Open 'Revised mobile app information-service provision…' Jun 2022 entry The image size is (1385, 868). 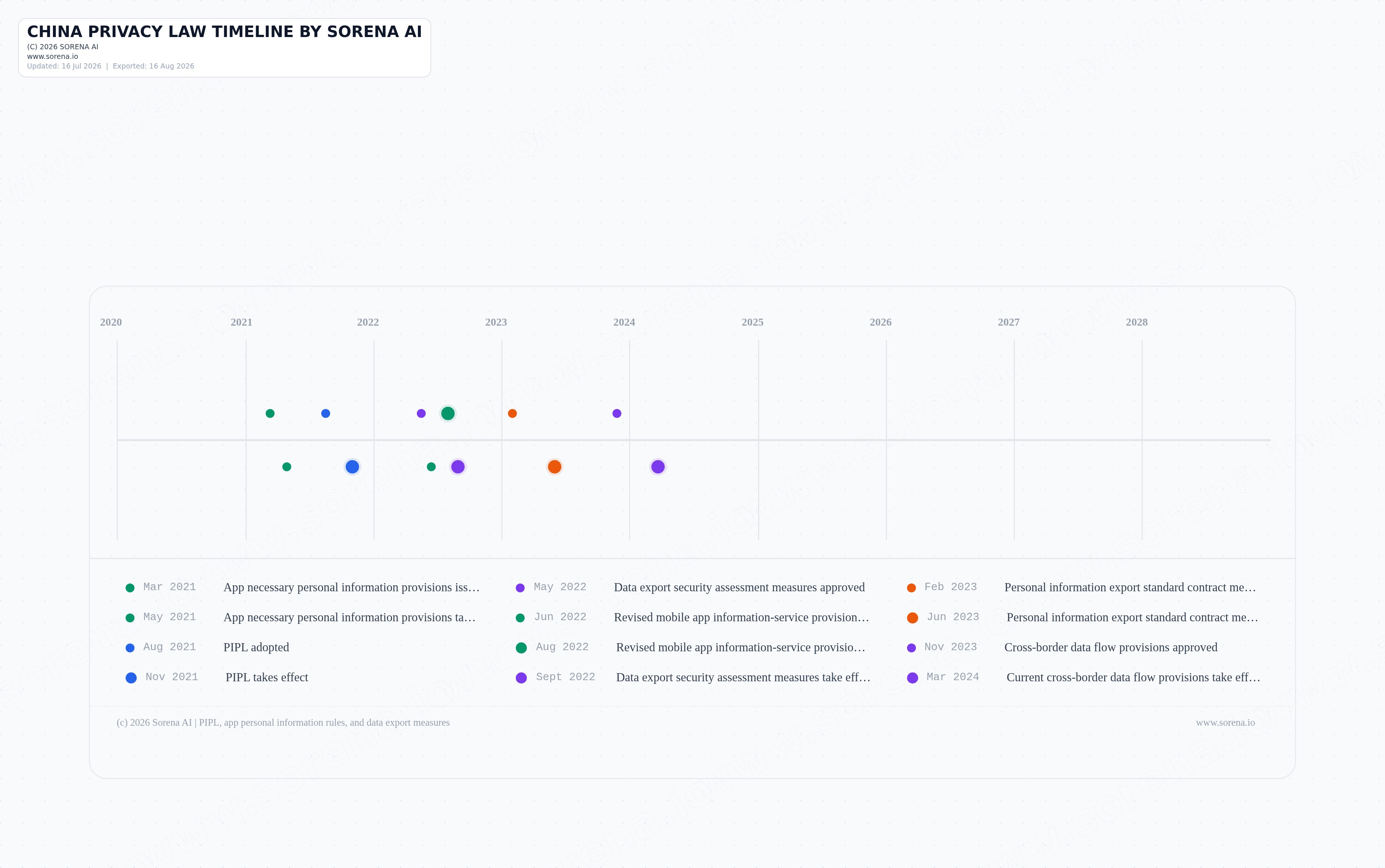[x=741, y=617]
